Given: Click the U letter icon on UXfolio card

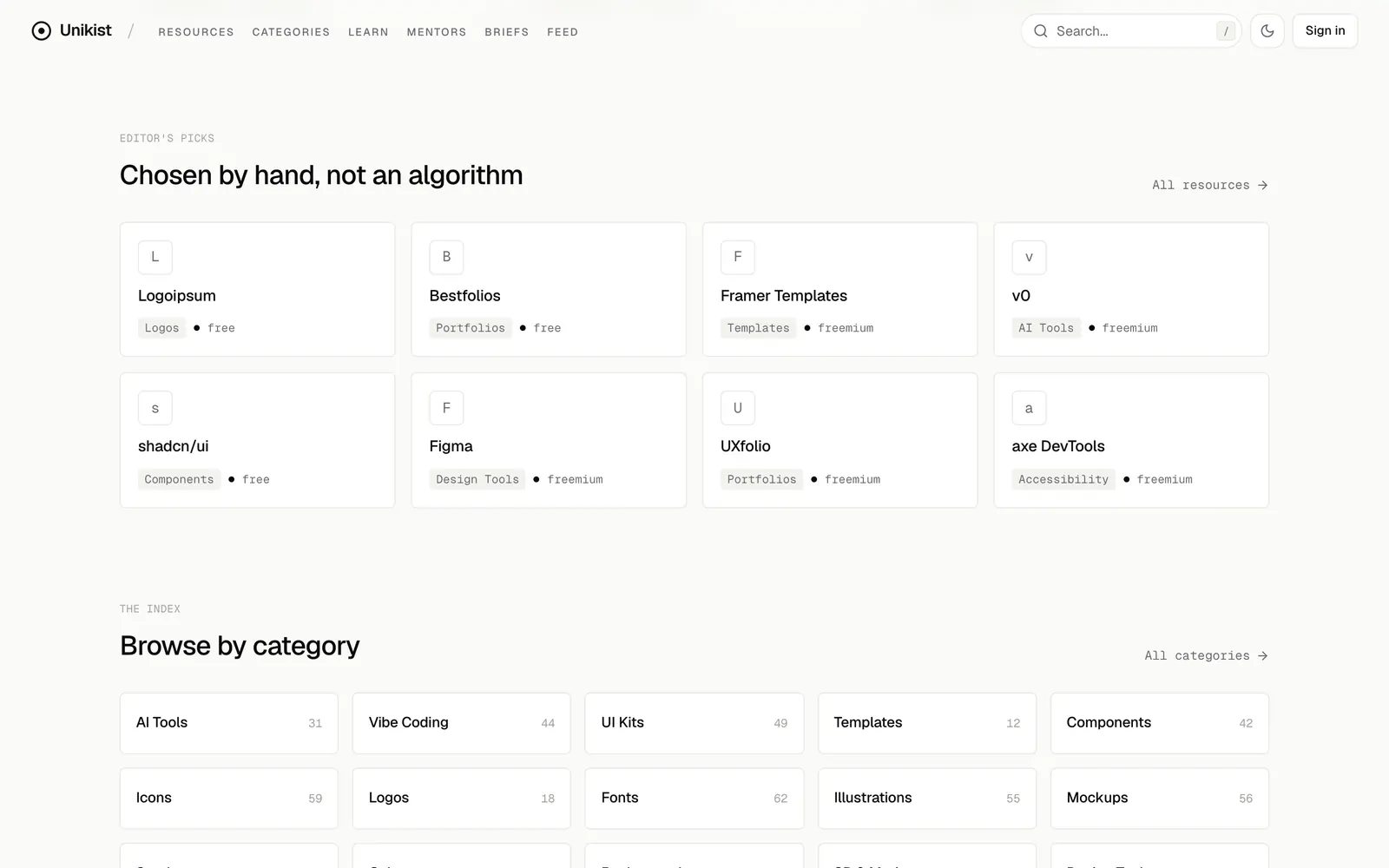Looking at the screenshot, I should [x=738, y=408].
